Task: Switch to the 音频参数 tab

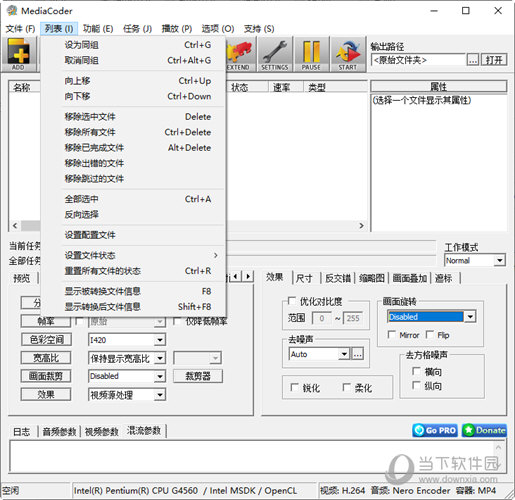Action: pos(59,432)
